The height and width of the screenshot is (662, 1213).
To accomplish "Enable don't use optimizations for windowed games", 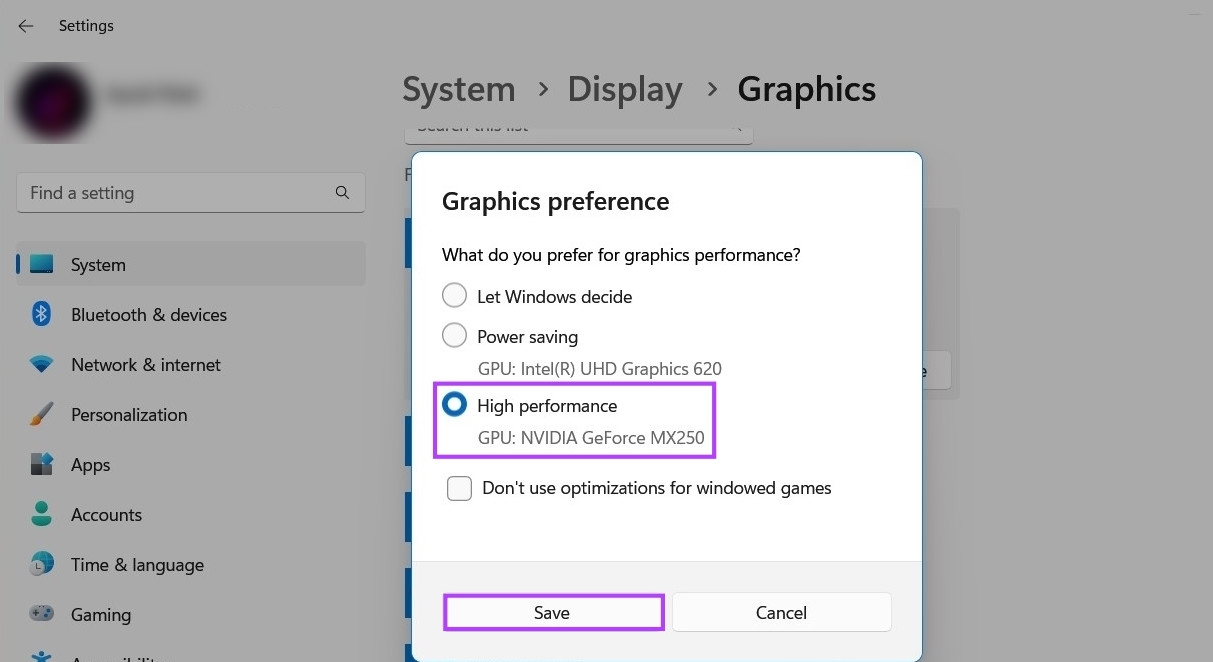I will [459, 488].
